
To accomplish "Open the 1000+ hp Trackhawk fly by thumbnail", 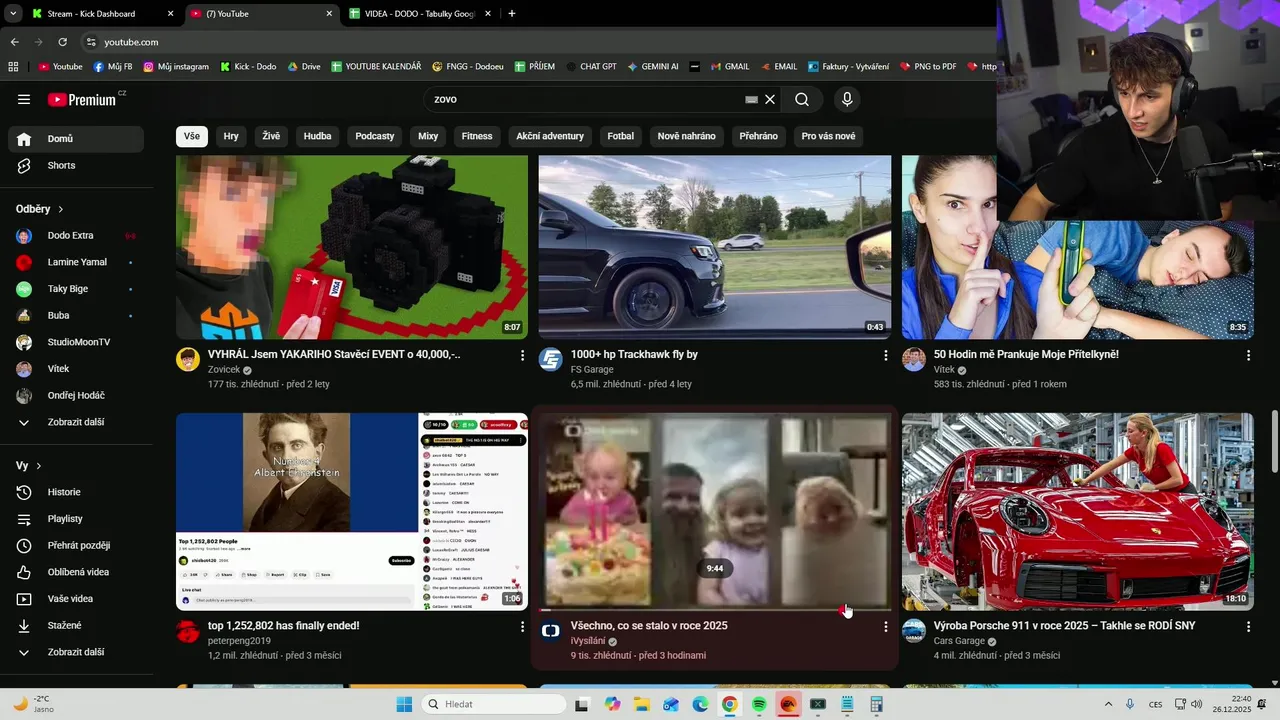I will click(715, 247).
